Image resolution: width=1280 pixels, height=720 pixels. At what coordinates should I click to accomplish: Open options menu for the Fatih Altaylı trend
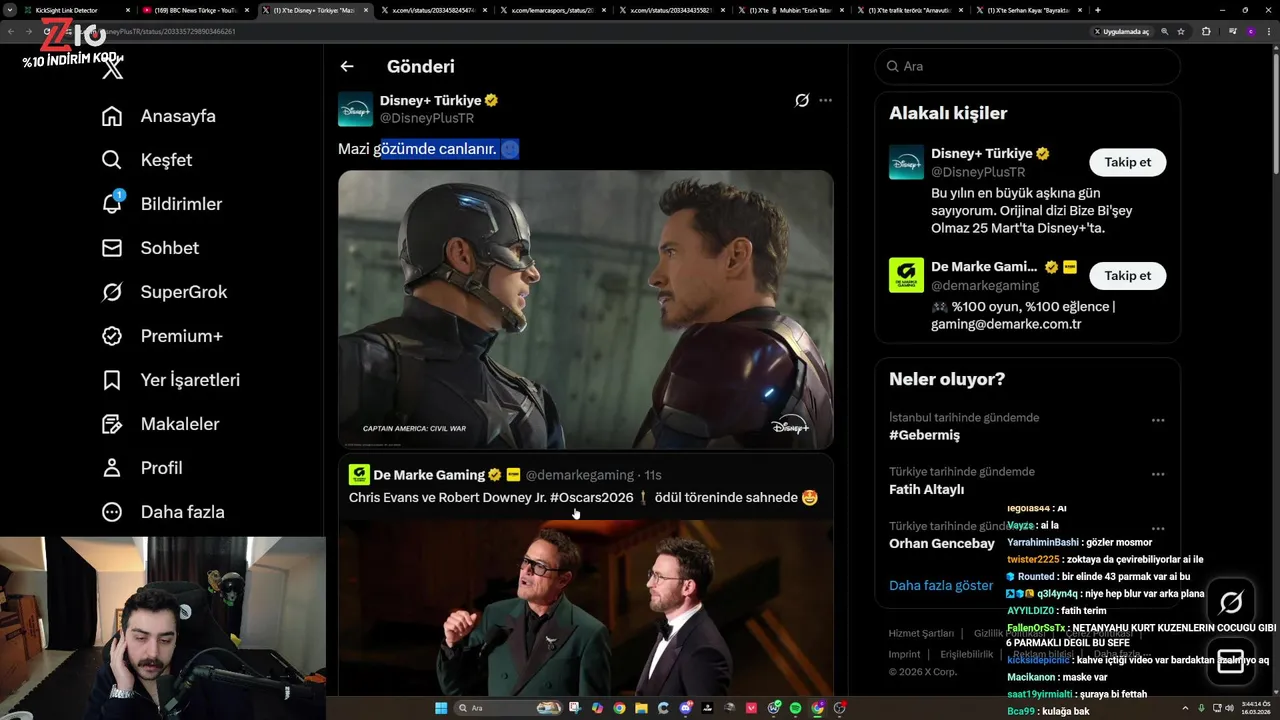tap(1158, 474)
